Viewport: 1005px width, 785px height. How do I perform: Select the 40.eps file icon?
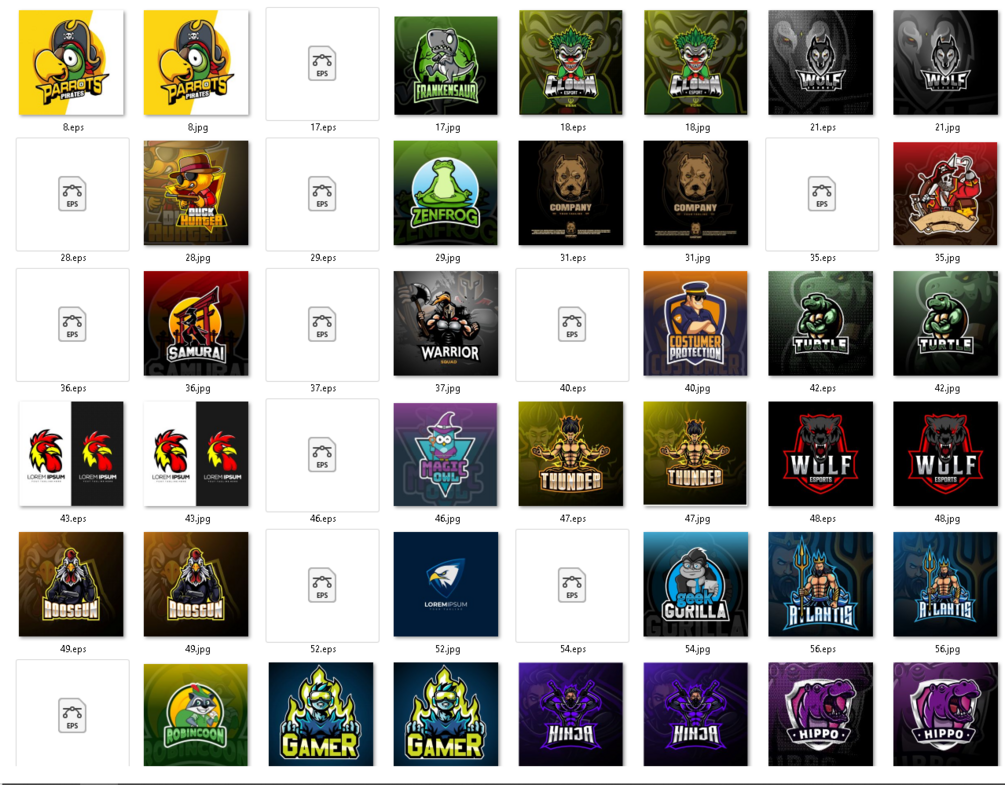pos(572,324)
